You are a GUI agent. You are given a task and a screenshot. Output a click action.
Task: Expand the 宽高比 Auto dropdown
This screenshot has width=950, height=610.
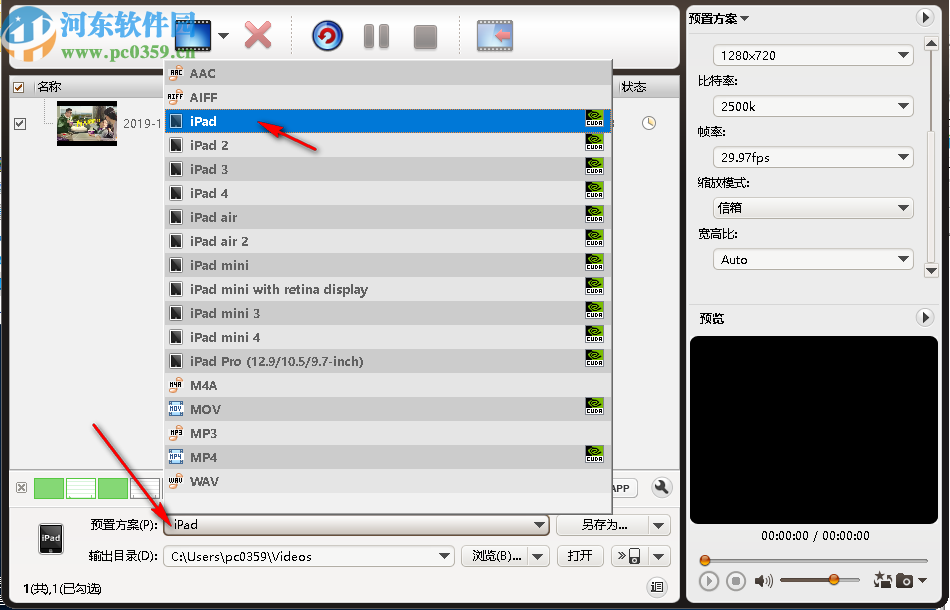812,259
